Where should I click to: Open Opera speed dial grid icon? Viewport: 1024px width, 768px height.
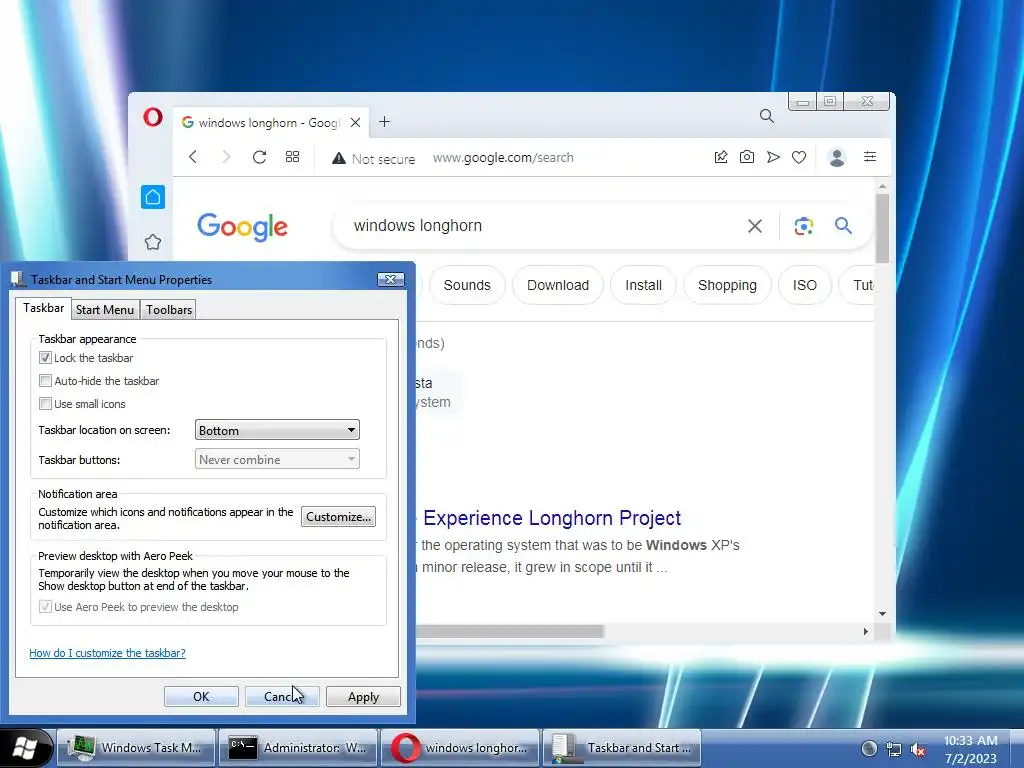[293, 157]
